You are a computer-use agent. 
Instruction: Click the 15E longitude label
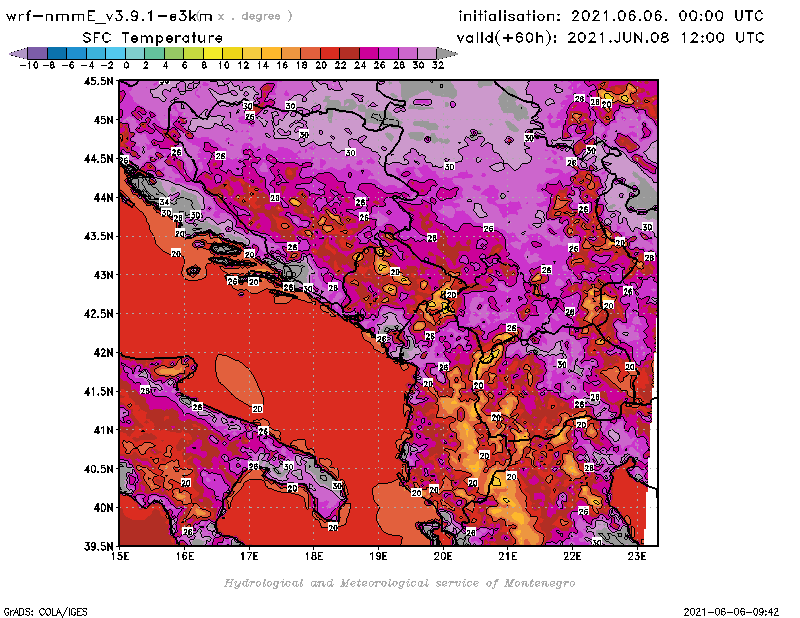coord(120,556)
